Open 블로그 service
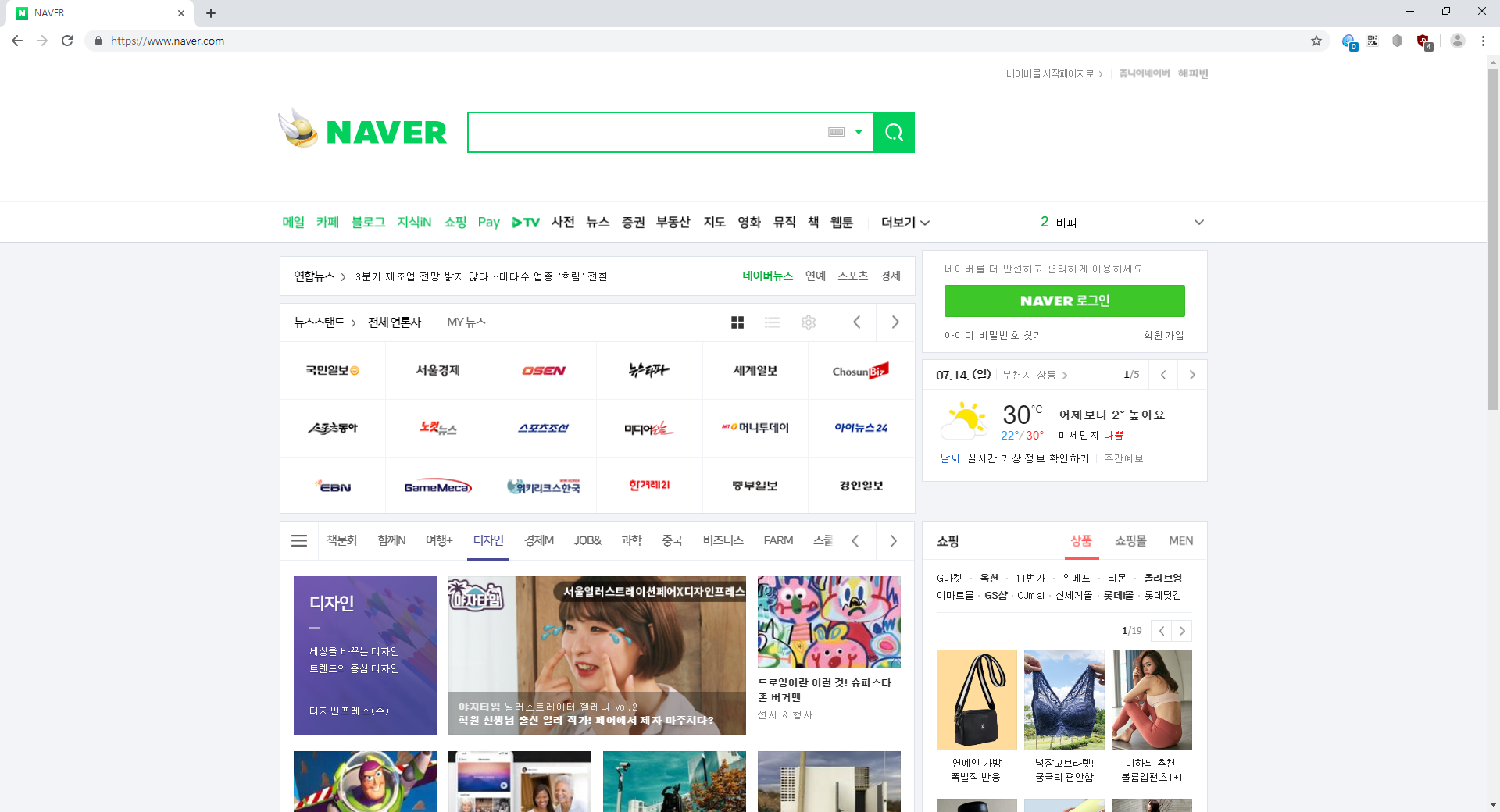Viewport: 1500px width, 812px height. [x=368, y=223]
